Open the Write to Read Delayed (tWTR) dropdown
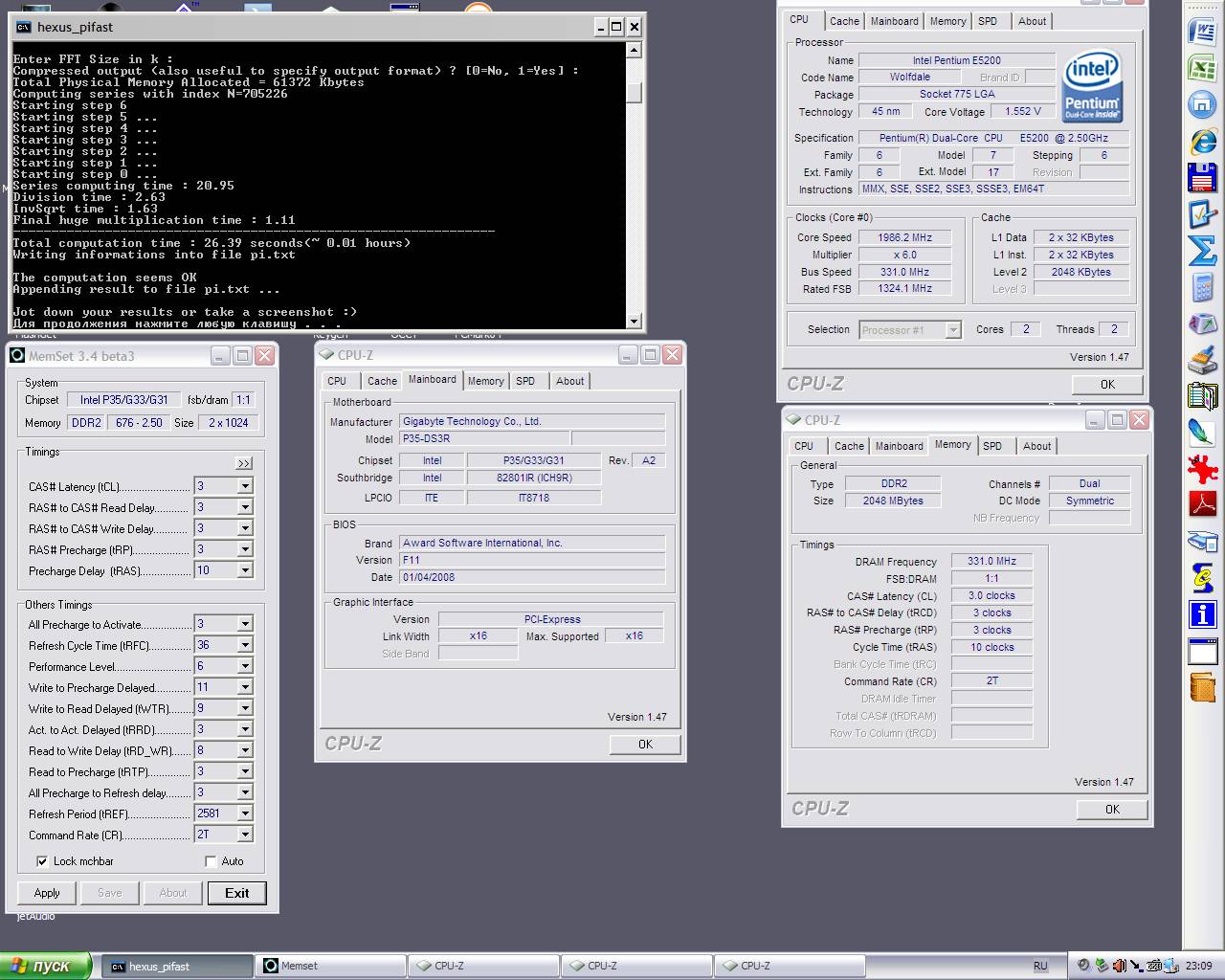1225x980 pixels. point(245,708)
